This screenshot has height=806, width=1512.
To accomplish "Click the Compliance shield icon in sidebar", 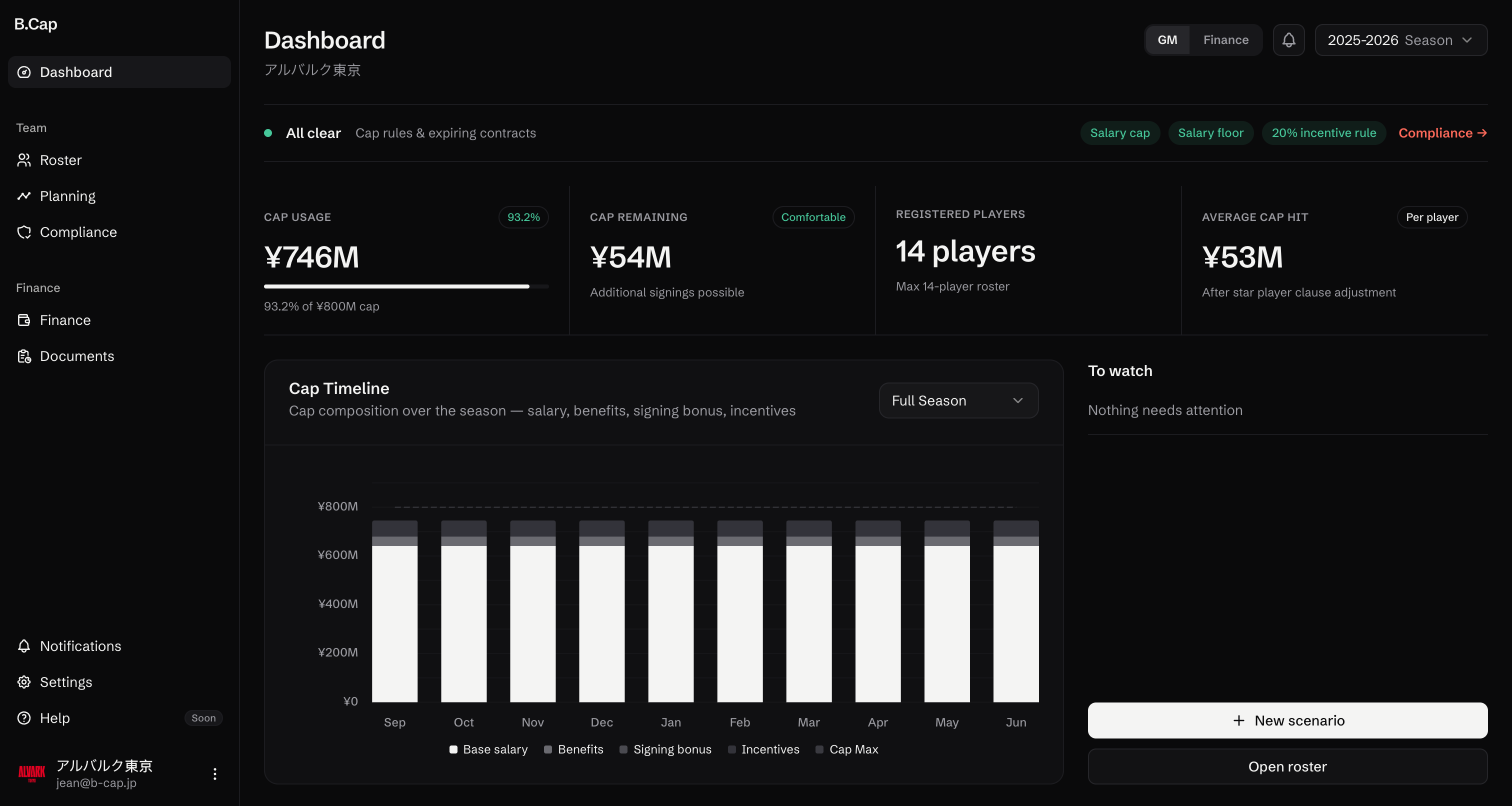I will [24, 232].
